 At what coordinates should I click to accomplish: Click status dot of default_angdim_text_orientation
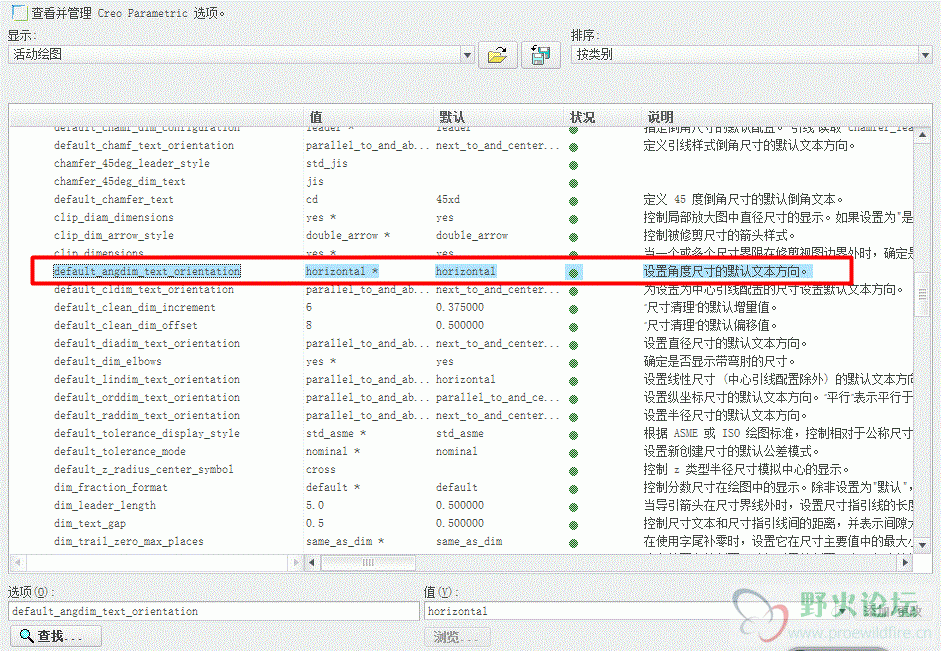pos(574,272)
